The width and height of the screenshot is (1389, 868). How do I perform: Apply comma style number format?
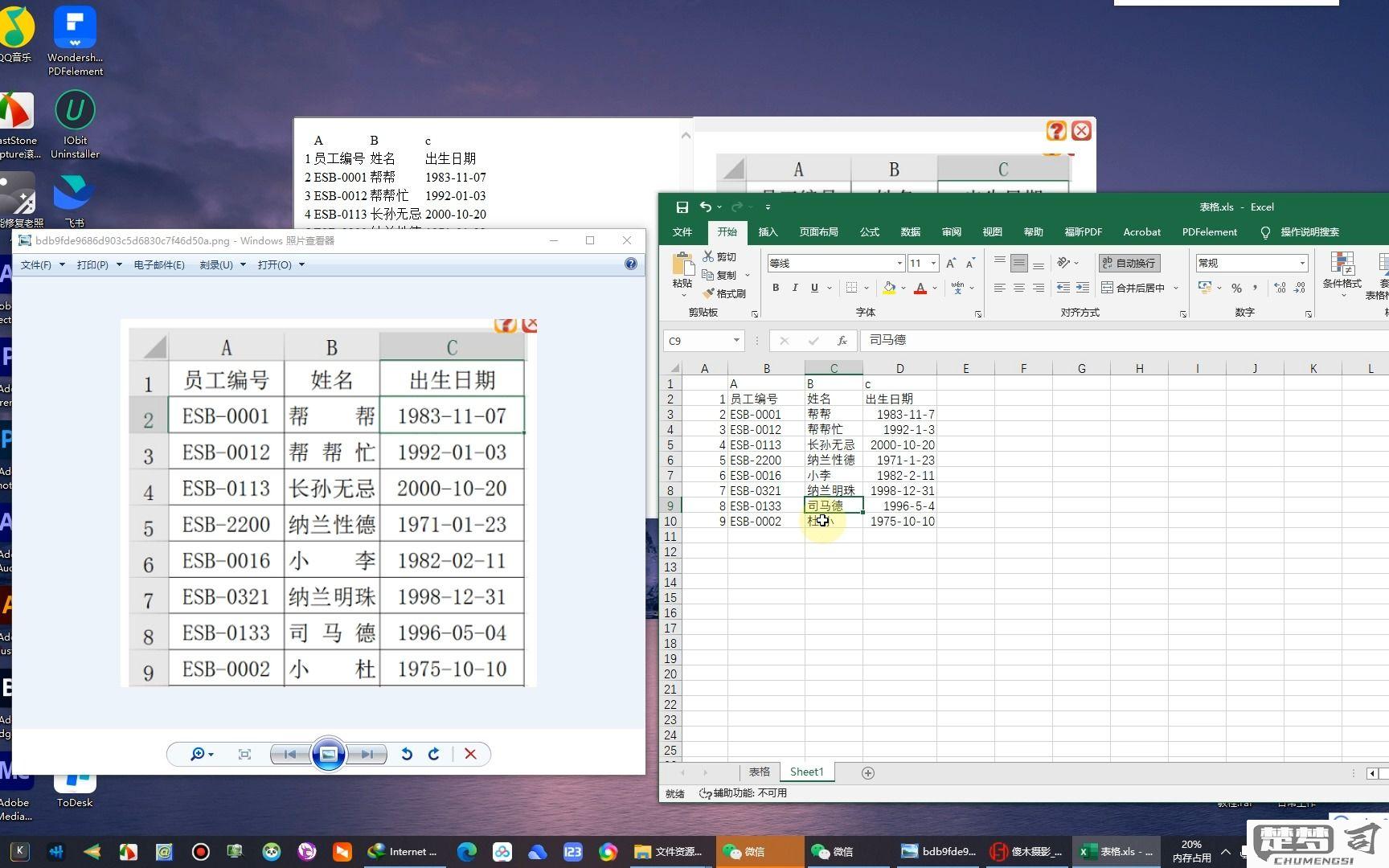[1255, 288]
